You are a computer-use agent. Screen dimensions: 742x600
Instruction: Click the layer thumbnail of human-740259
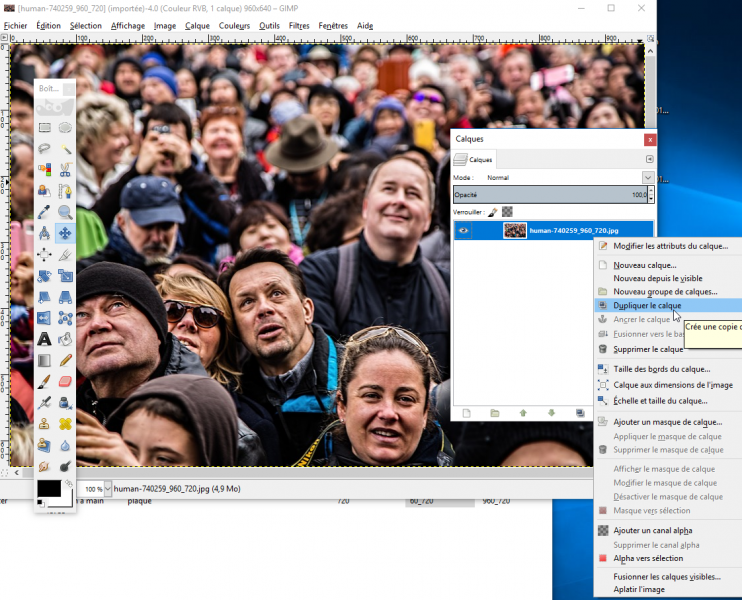514,230
